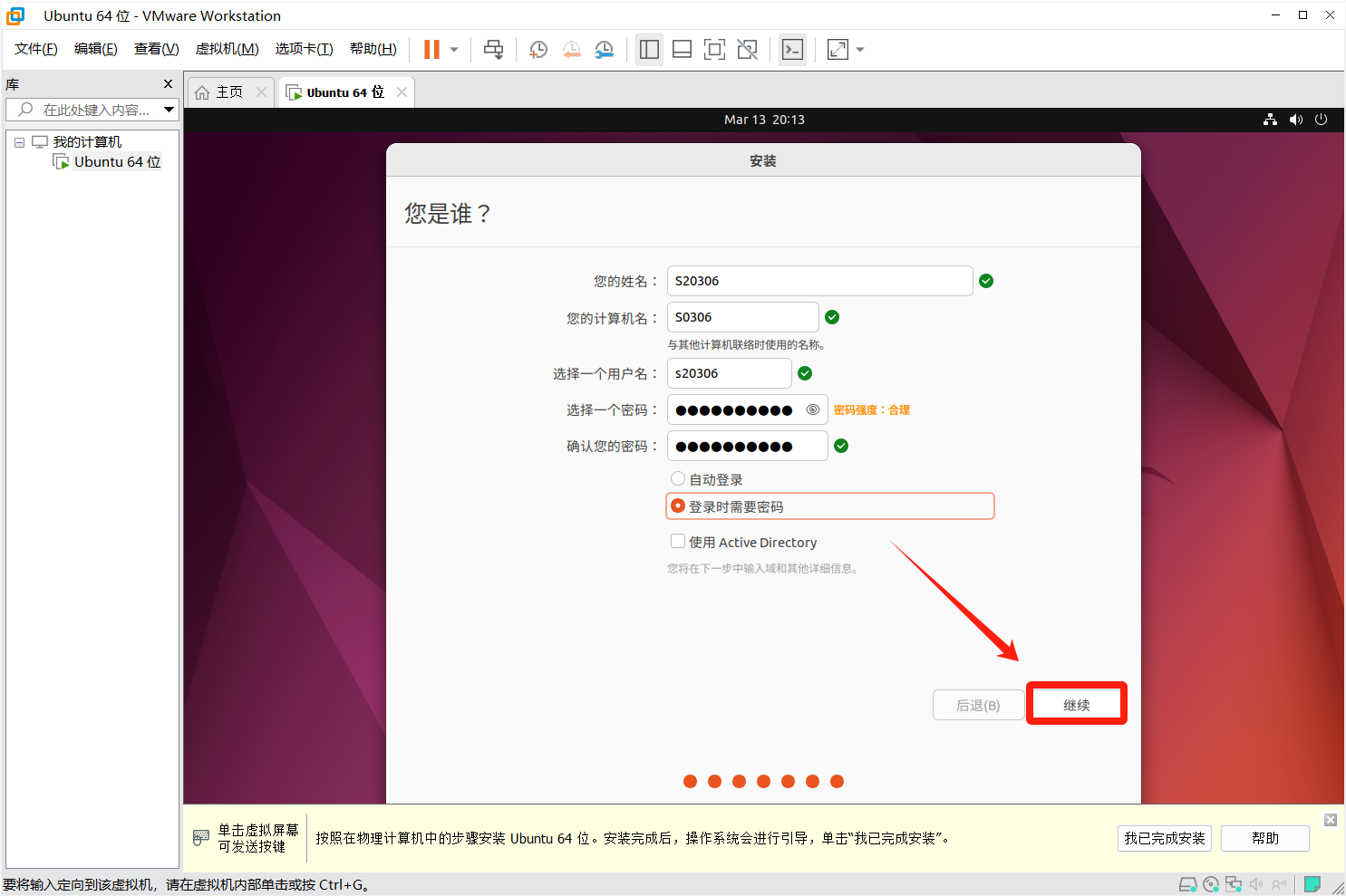Click the VMware Workstation title bar logo
The height and width of the screenshot is (896, 1346).
click(x=15, y=15)
